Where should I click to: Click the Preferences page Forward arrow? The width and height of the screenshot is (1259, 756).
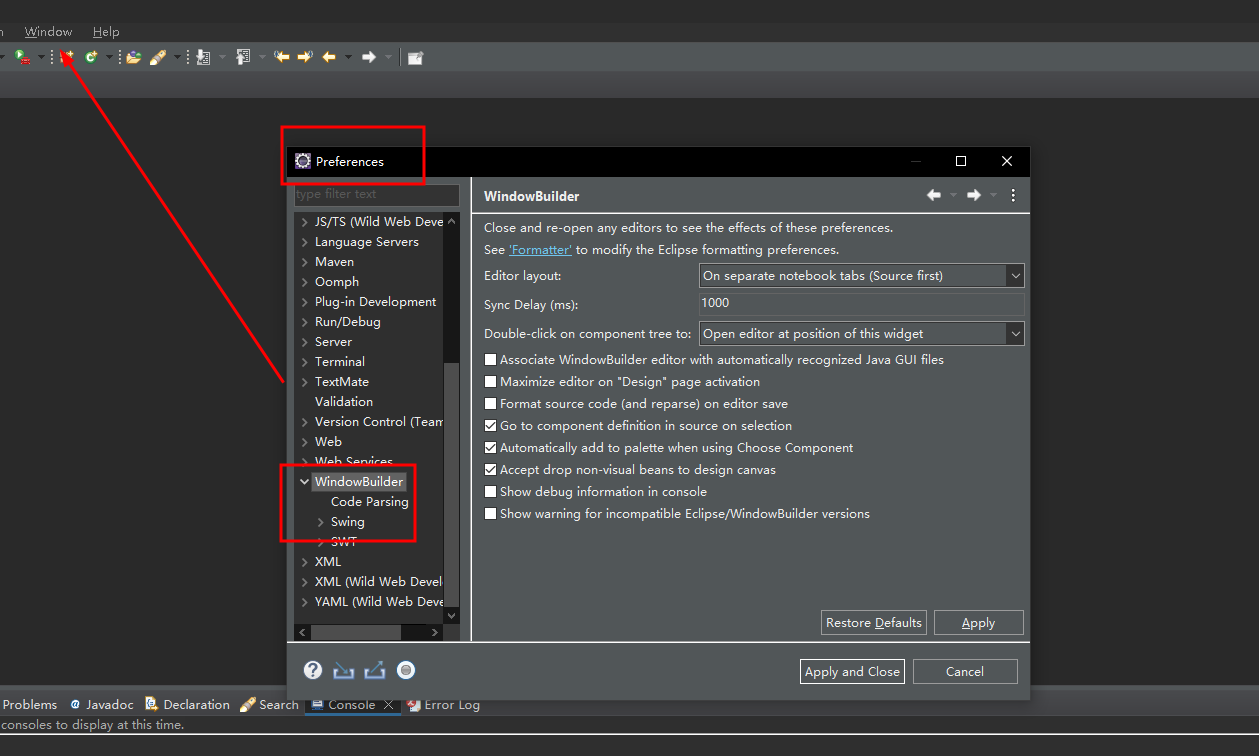973,195
